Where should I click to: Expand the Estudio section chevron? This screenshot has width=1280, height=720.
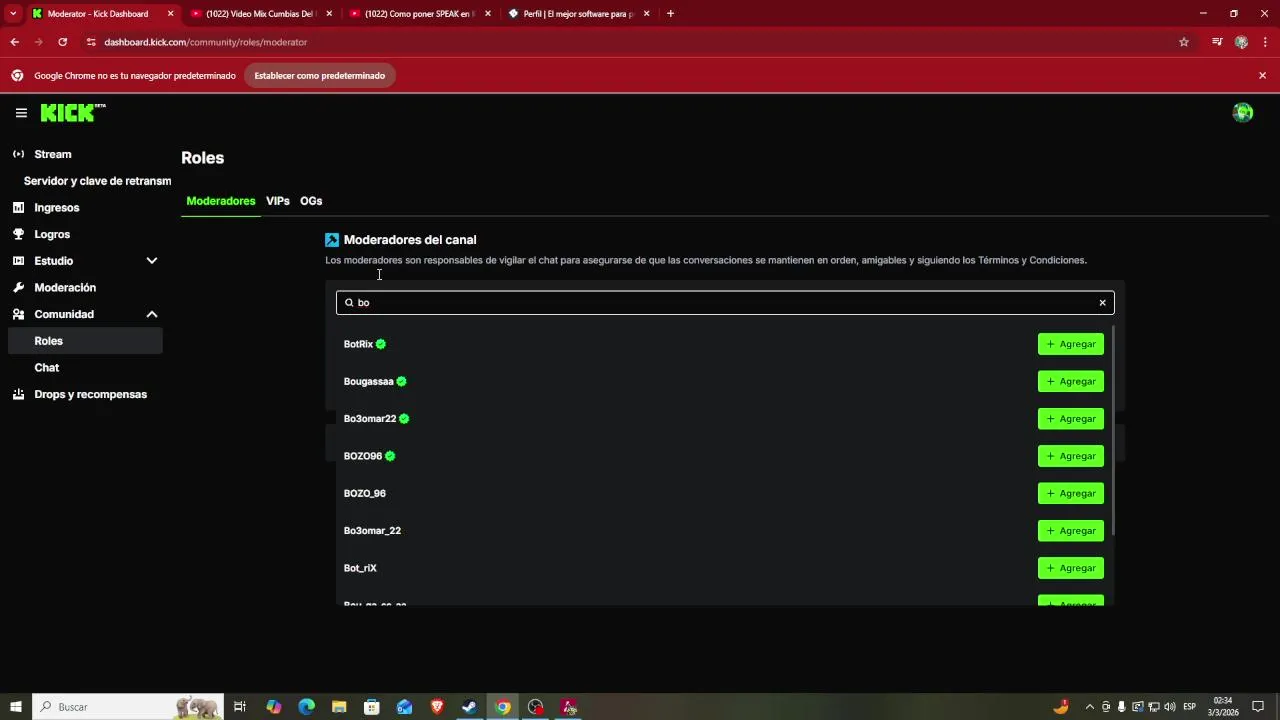point(152,261)
